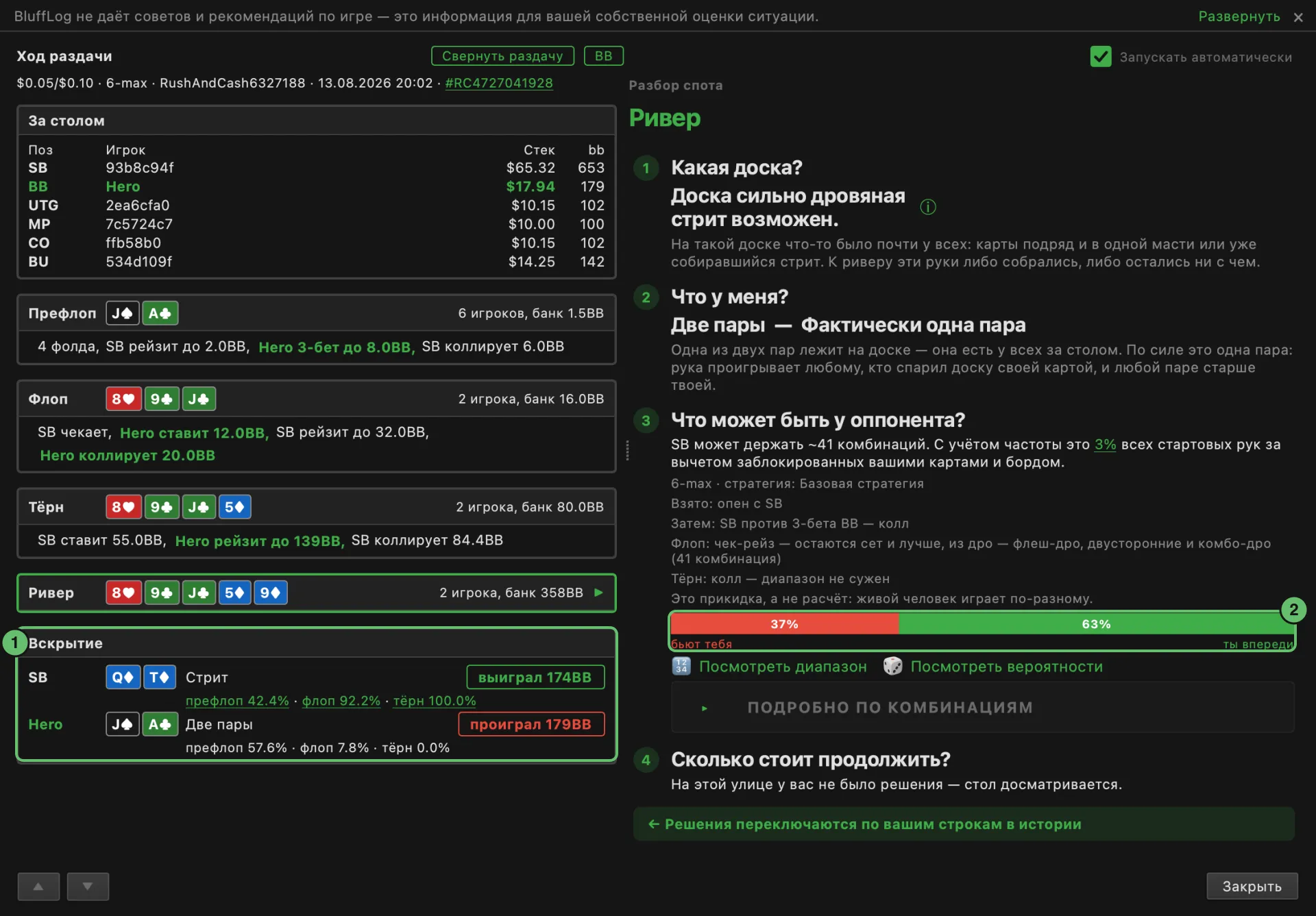
Task: Click the 'проиграл 179BB' result badge
Action: pyautogui.click(x=531, y=724)
